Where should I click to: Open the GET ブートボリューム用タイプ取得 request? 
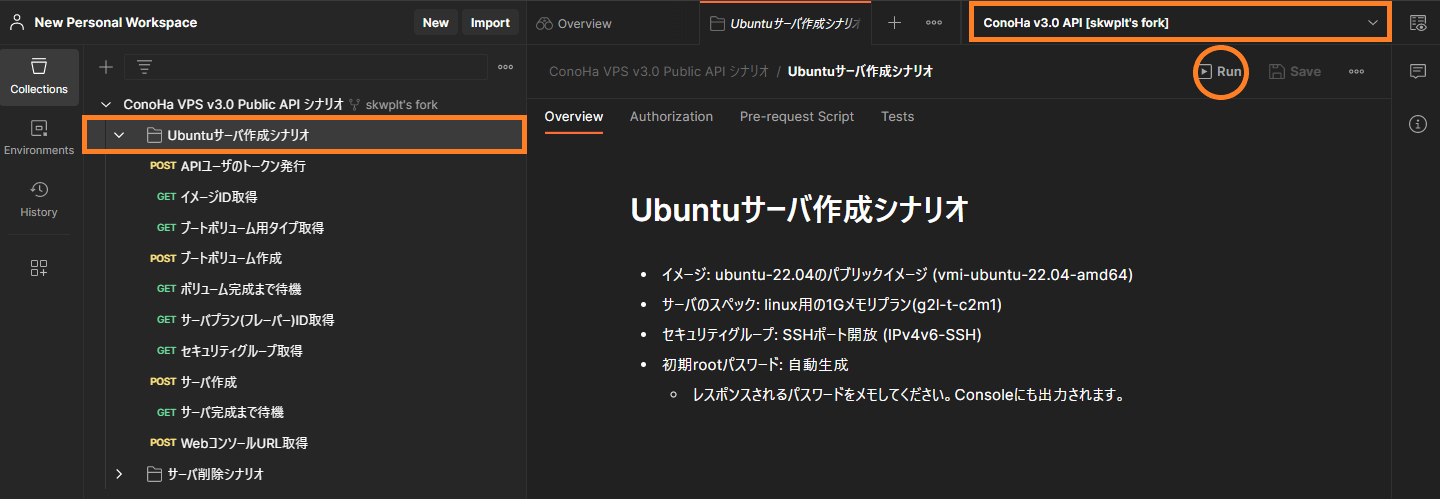pyautogui.click(x=304, y=228)
